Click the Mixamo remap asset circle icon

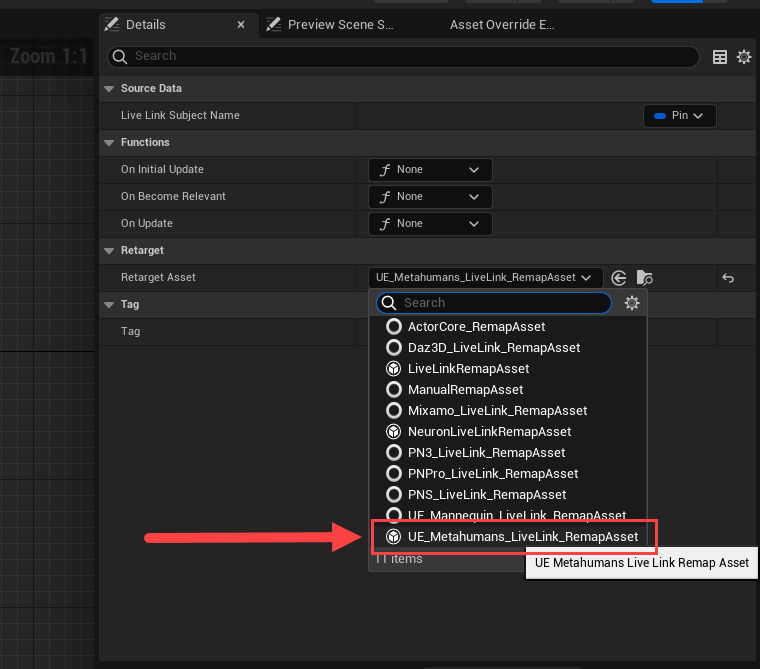coord(394,411)
